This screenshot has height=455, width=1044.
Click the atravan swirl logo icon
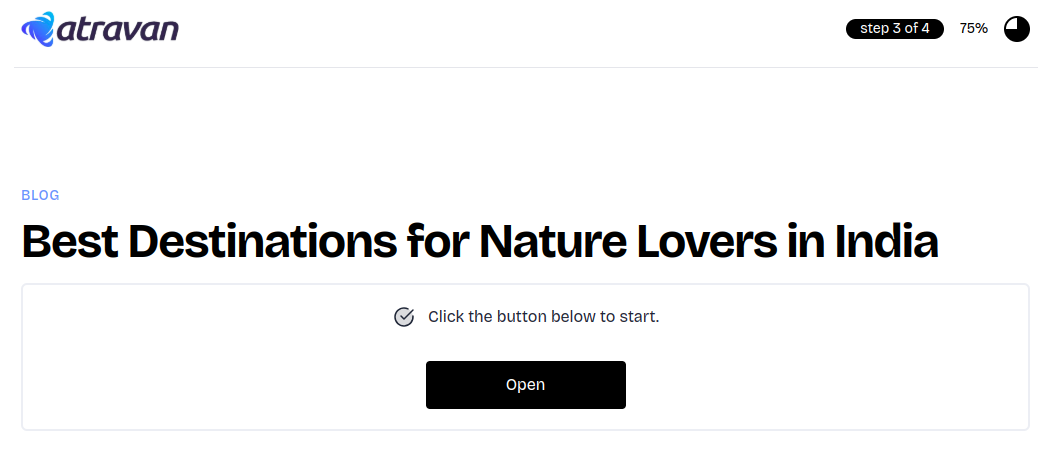[x=38, y=29]
